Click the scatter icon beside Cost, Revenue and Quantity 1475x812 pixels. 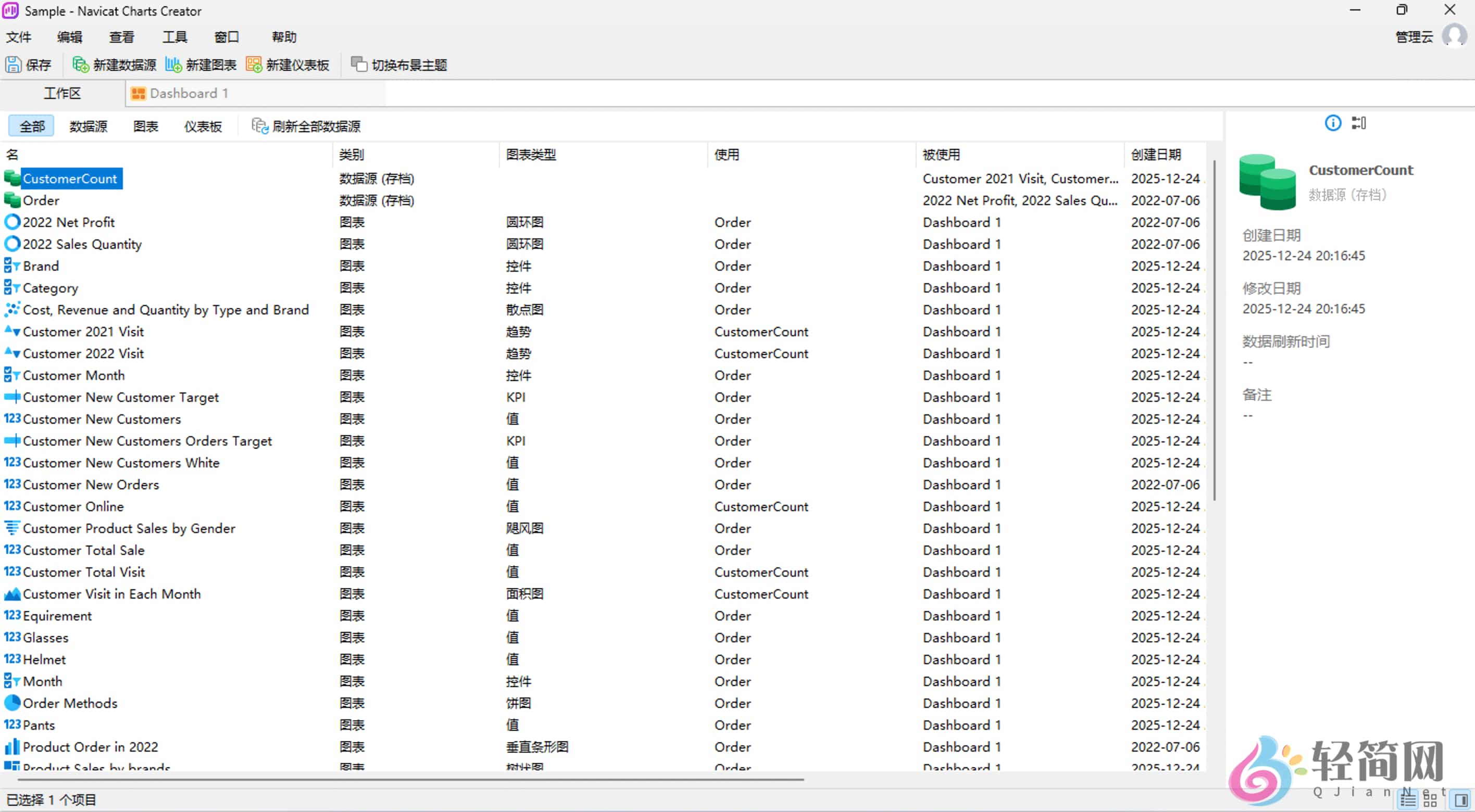tap(11, 310)
